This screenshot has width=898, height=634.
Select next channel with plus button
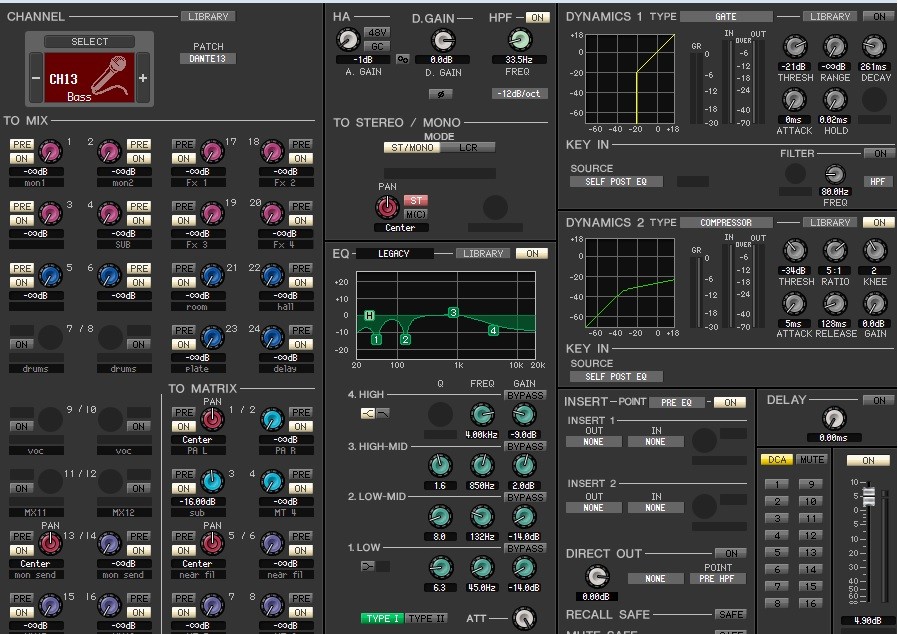click(x=143, y=78)
